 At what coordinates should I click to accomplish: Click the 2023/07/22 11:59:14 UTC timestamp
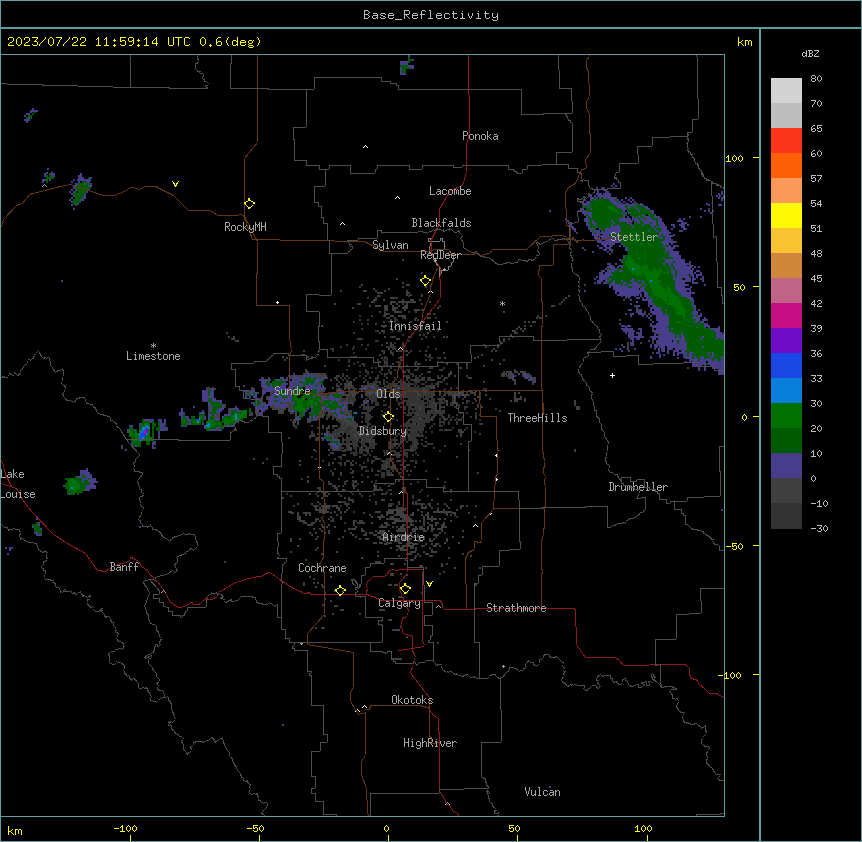[x=99, y=42]
